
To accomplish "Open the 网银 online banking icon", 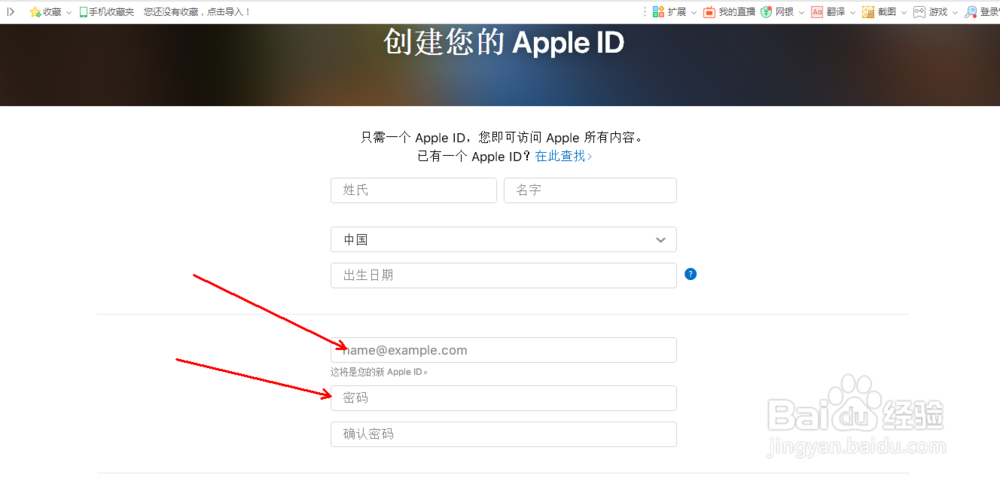I will pos(766,12).
